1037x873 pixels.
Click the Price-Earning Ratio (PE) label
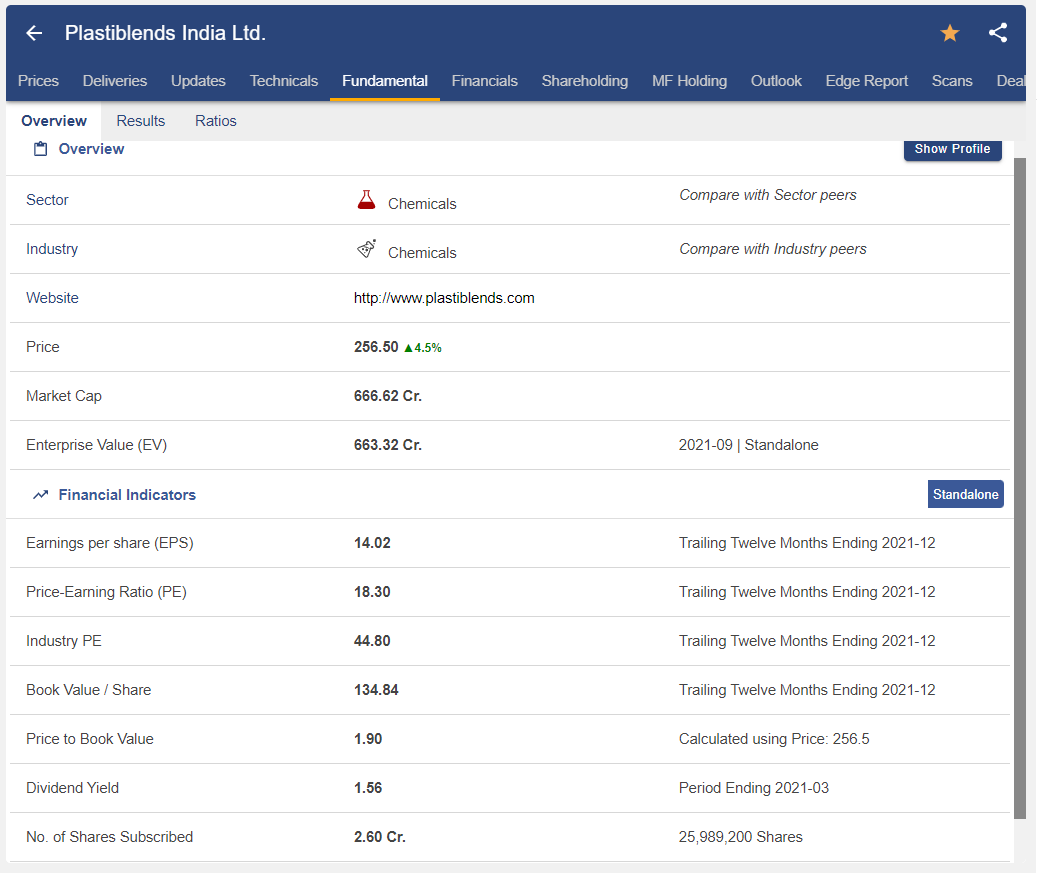106,592
